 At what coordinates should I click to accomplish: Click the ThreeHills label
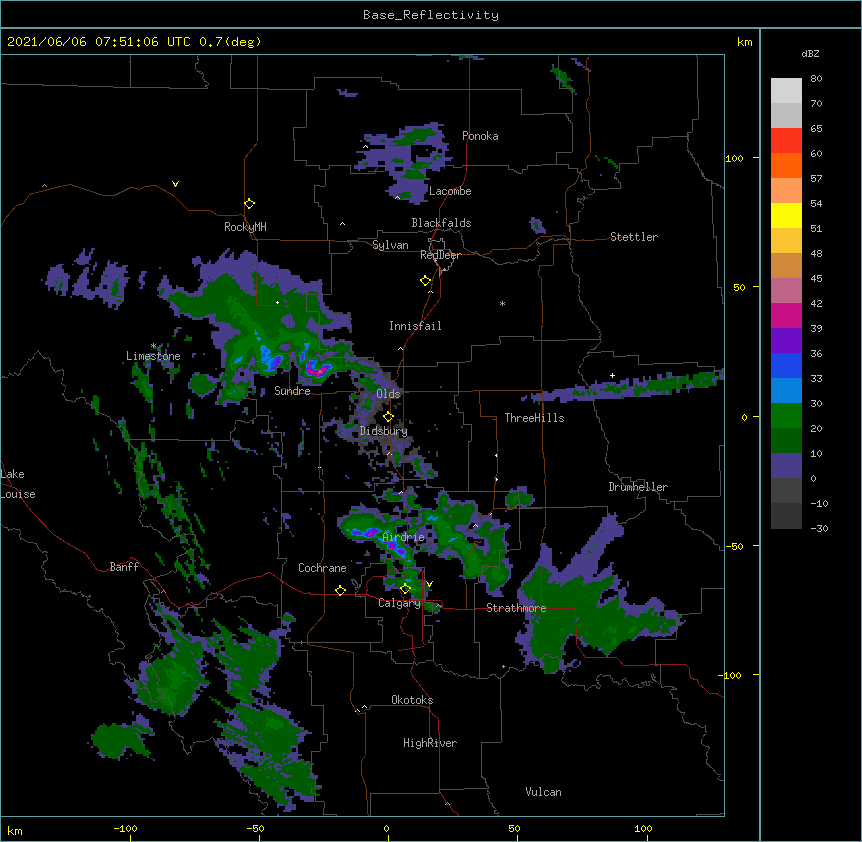coord(534,418)
